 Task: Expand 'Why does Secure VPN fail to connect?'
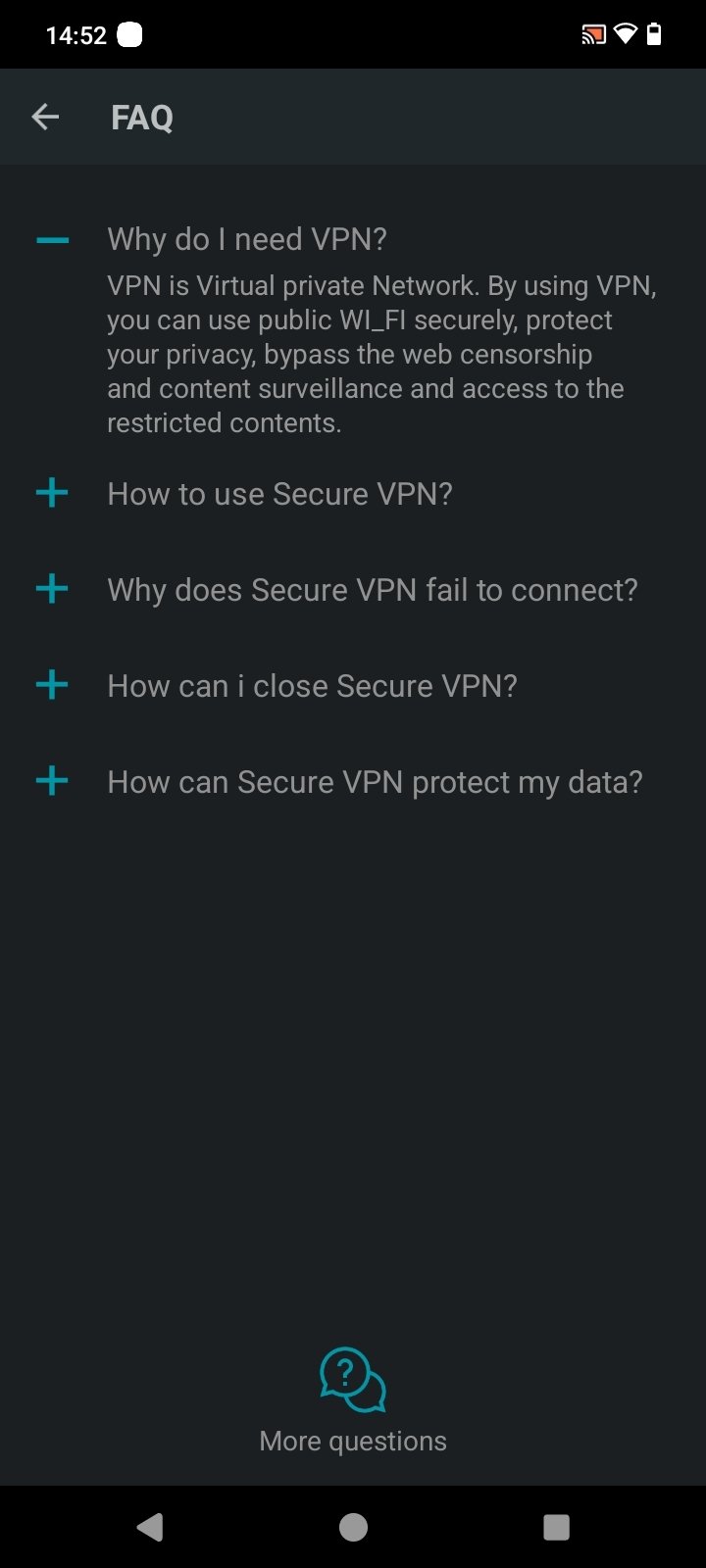372,590
